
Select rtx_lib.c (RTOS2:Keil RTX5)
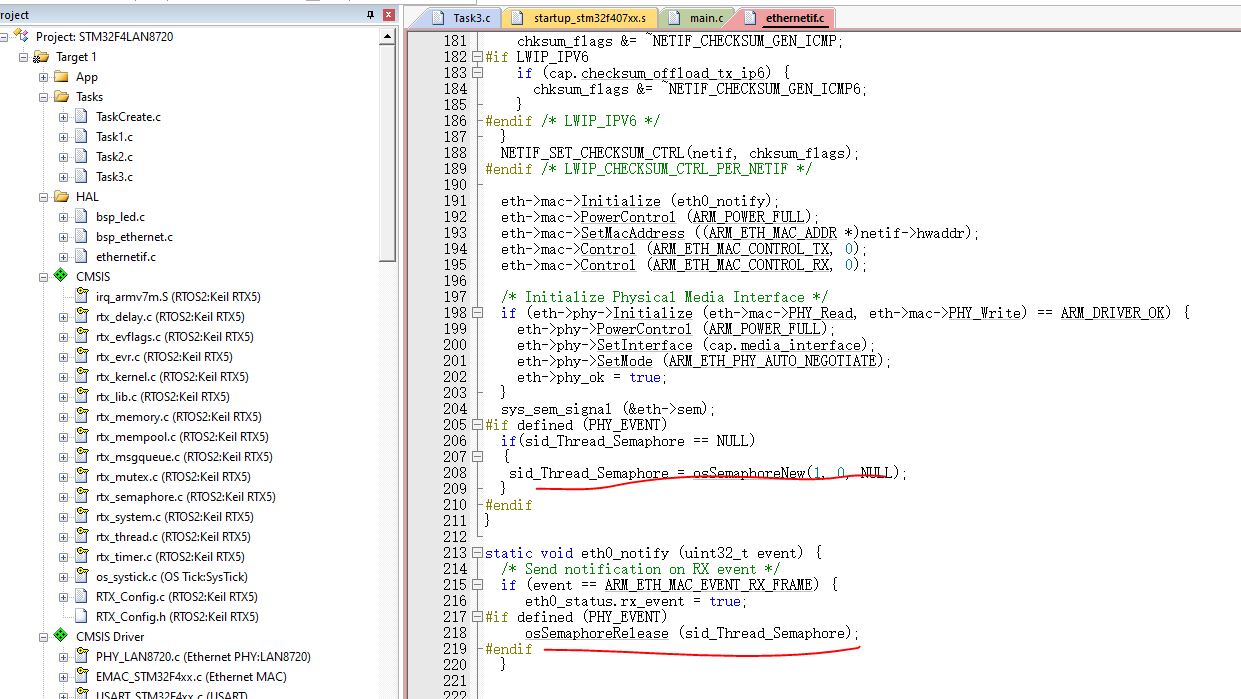tap(163, 397)
